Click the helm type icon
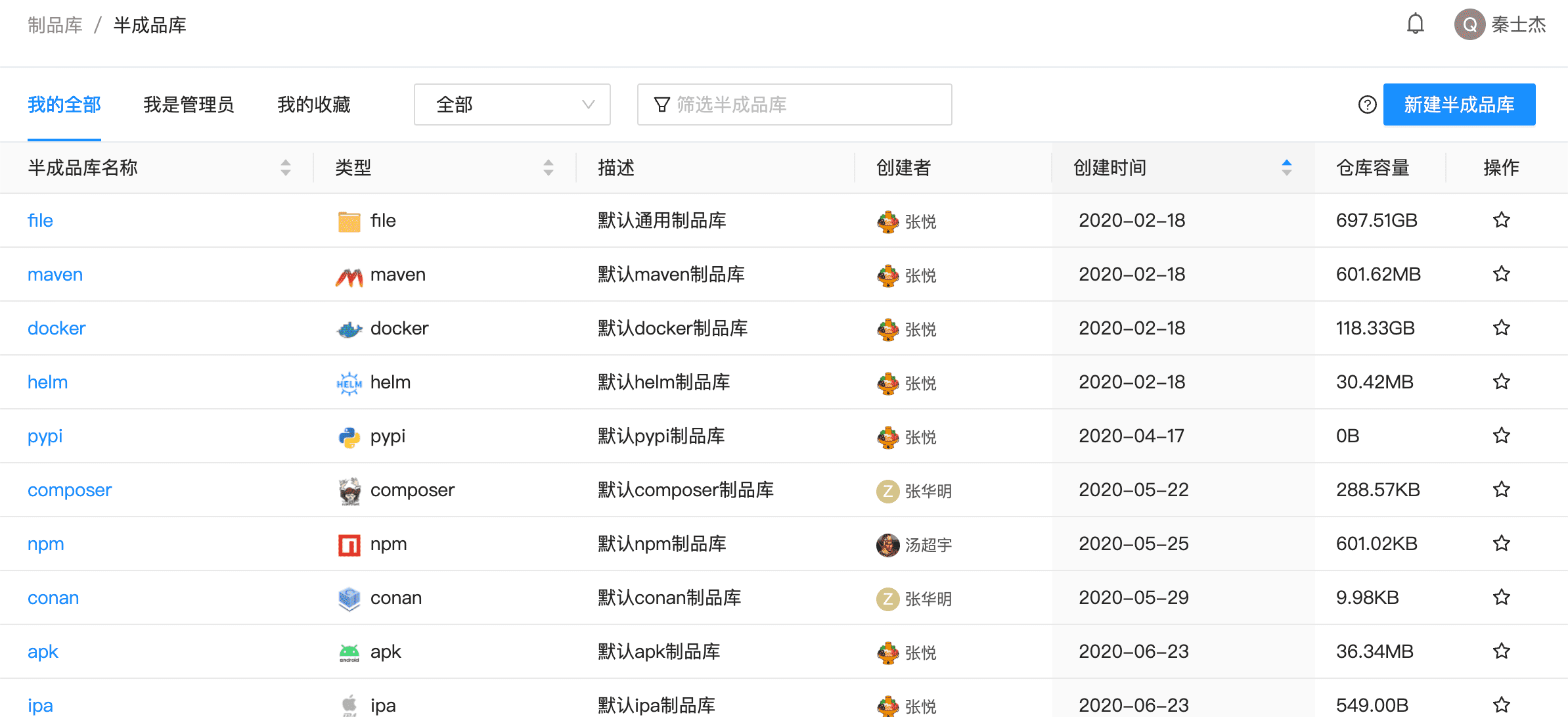Image resolution: width=1568 pixels, height=717 pixels. coord(349,383)
